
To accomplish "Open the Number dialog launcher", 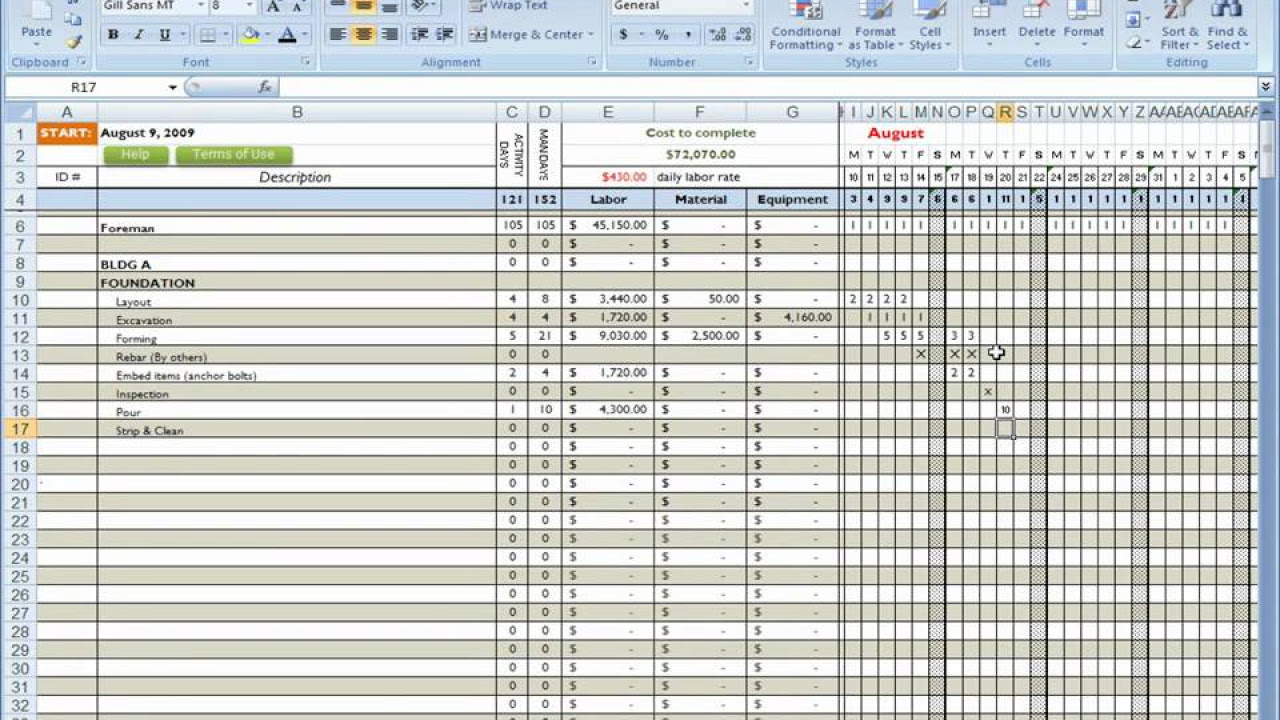I will [749, 62].
